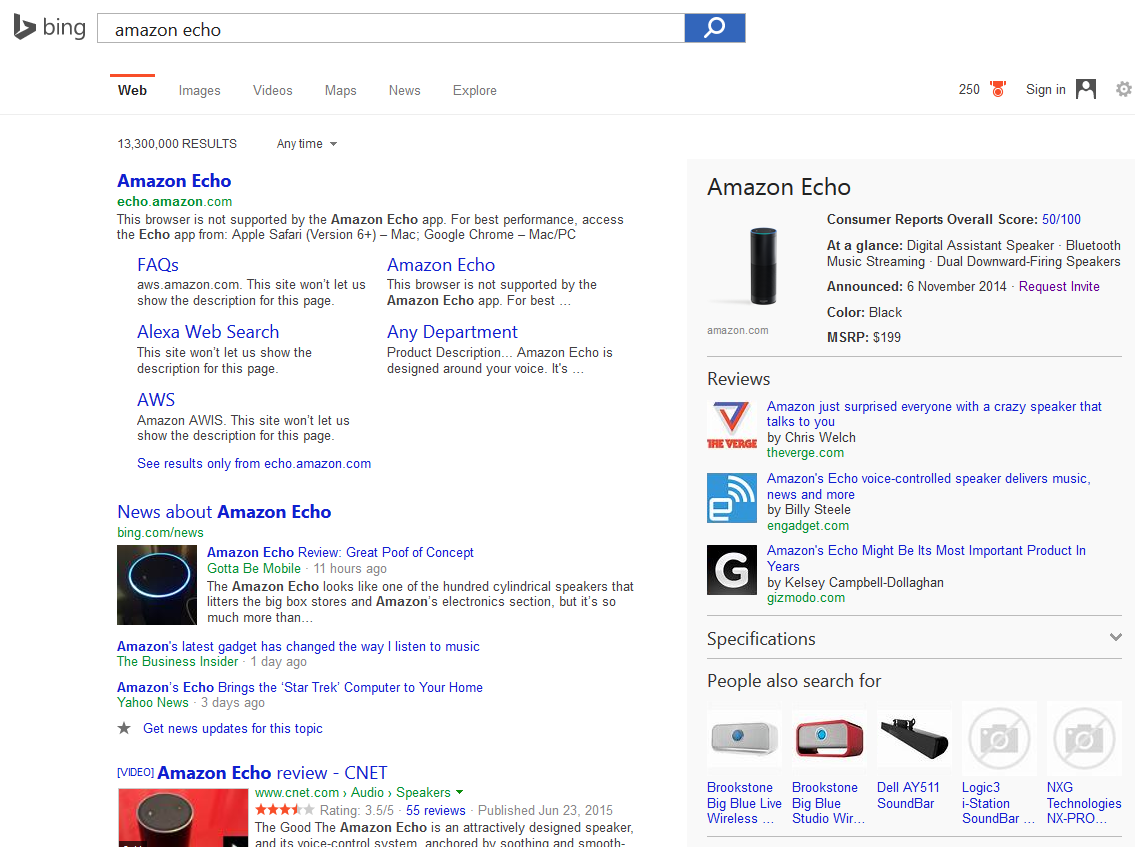Expand the Specifications section

pos(1115,638)
